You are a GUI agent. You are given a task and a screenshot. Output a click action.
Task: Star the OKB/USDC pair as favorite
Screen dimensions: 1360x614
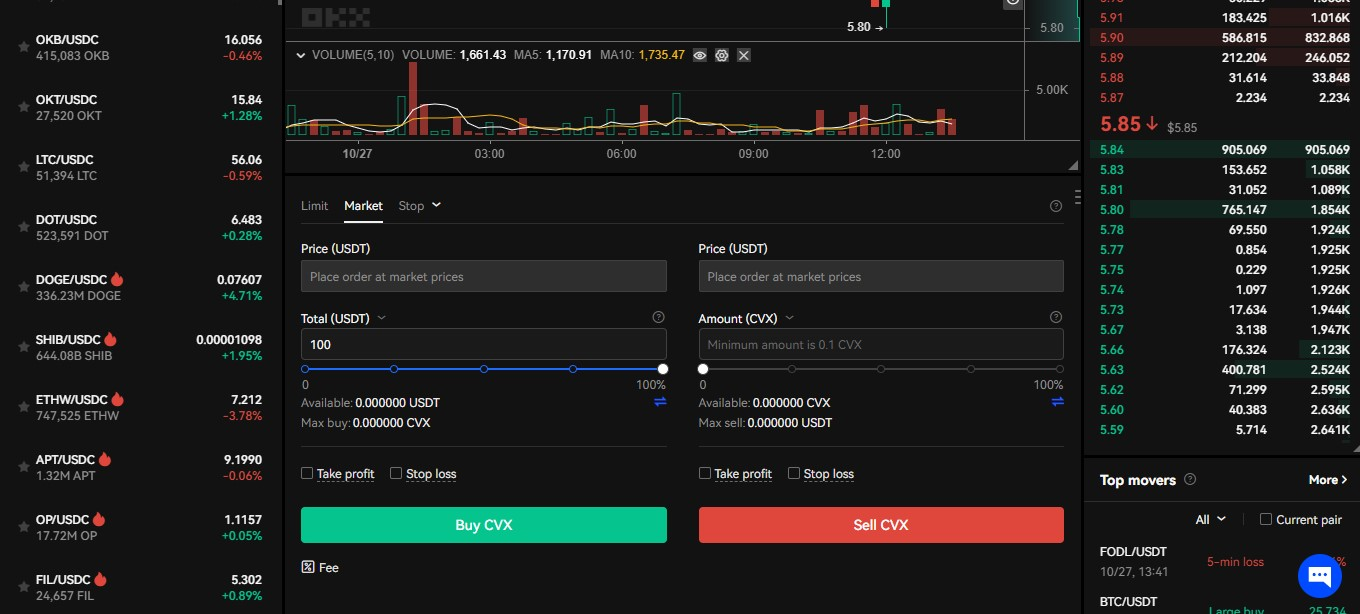click(24, 48)
